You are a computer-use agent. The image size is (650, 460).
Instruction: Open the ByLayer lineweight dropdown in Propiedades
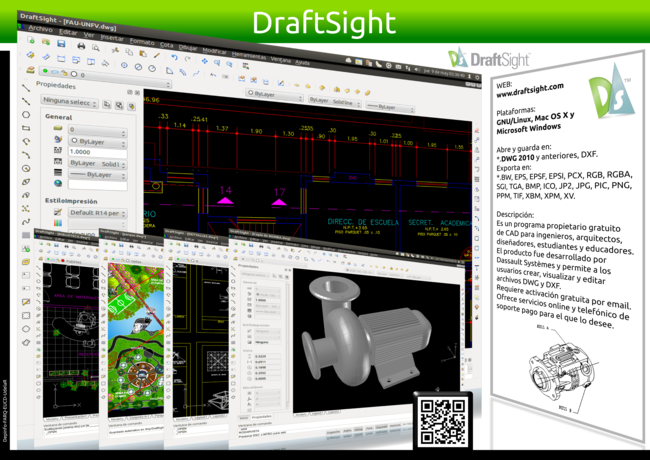click(x=97, y=175)
